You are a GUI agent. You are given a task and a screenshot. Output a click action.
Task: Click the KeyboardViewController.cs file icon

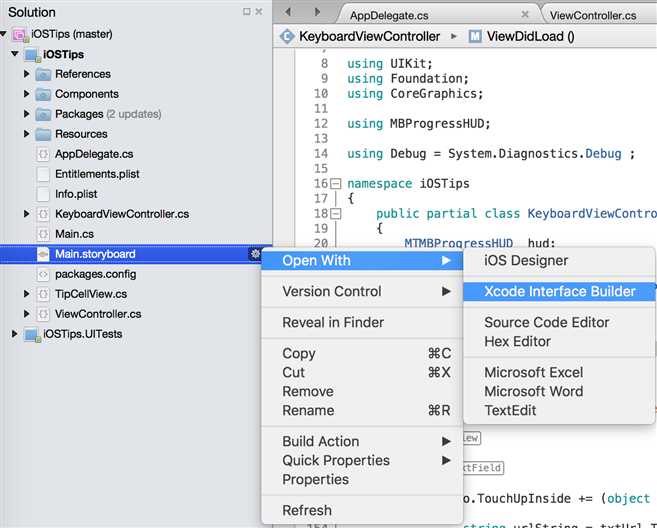point(43,214)
